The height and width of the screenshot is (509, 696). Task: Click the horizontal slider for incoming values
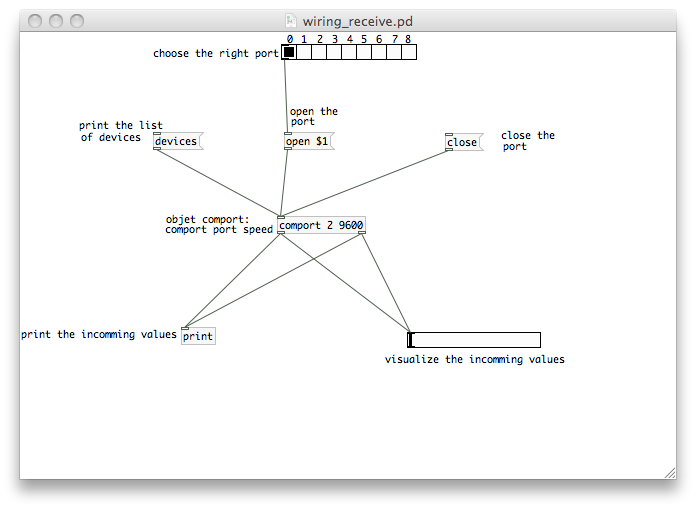474,340
